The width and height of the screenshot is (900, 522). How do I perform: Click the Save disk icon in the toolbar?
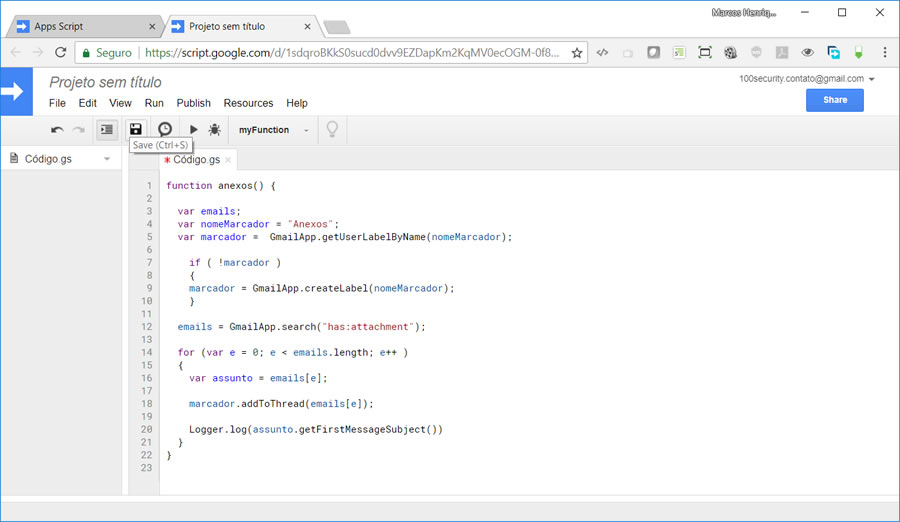[x=135, y=129]
